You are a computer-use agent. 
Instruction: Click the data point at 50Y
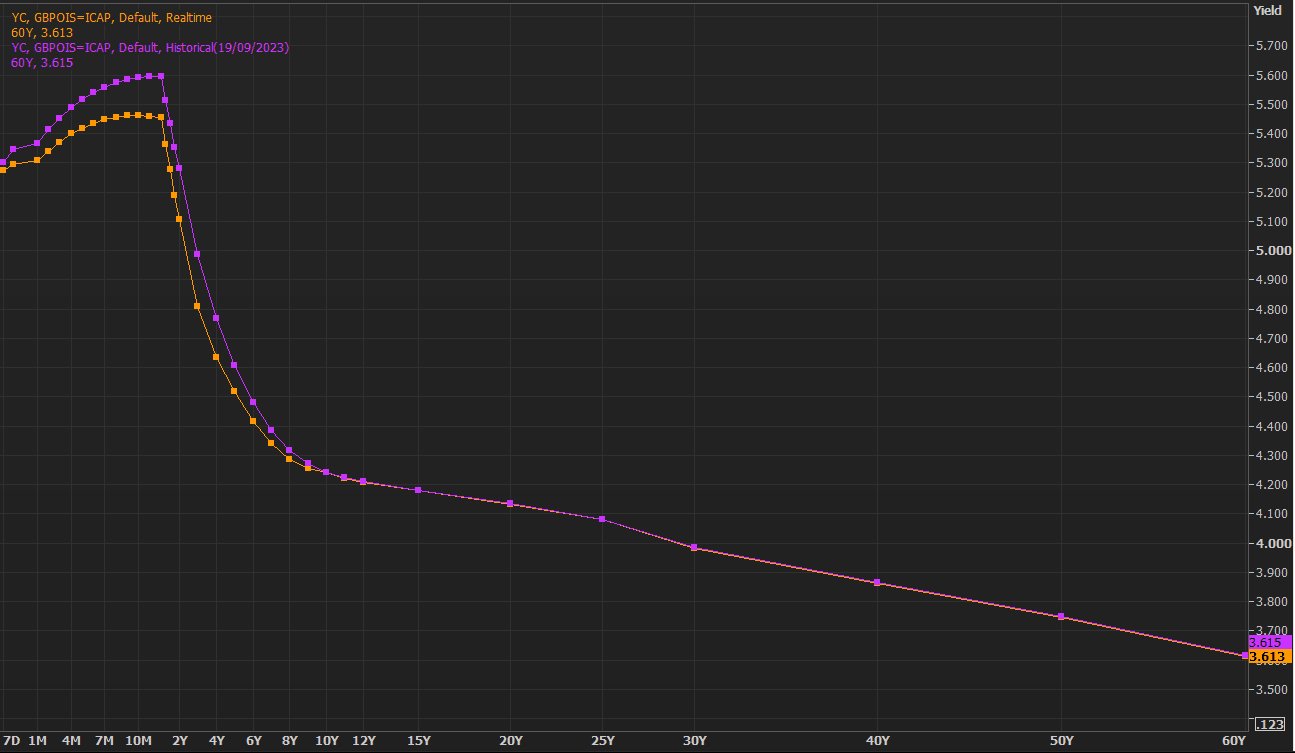[x=1061, y=617]
